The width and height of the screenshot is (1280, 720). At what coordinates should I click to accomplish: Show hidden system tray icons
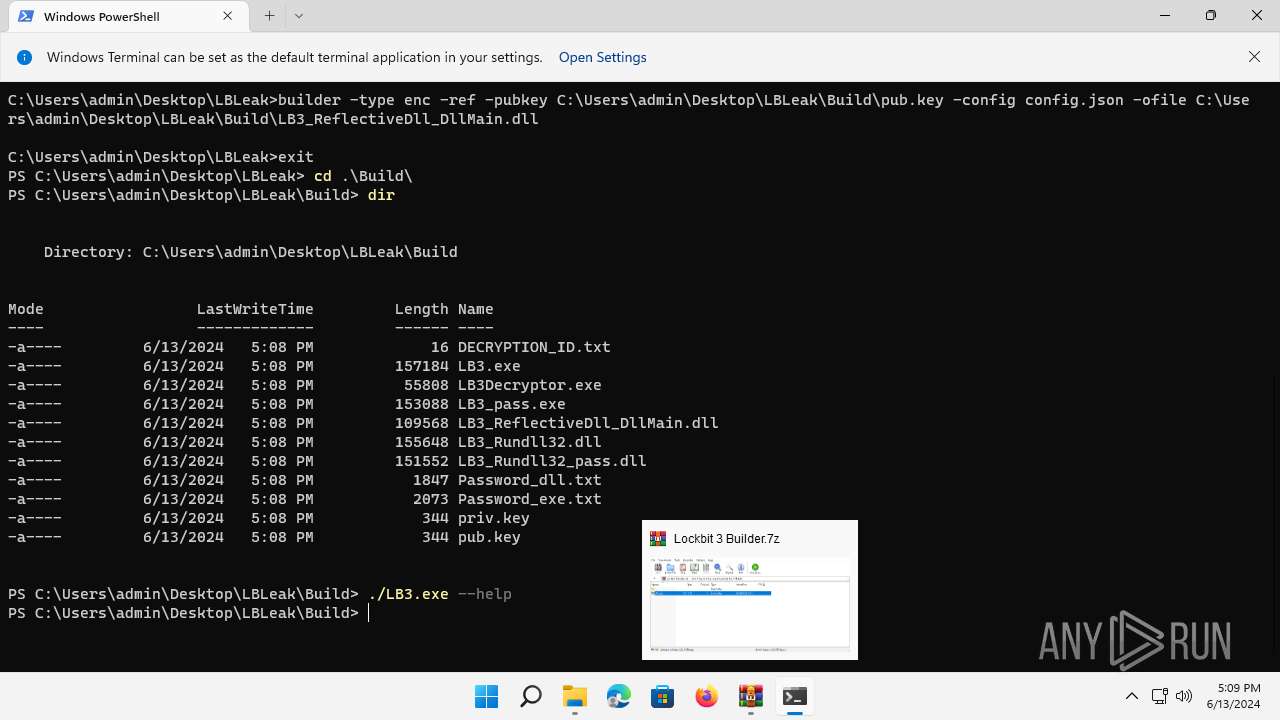coord(1131,696)
